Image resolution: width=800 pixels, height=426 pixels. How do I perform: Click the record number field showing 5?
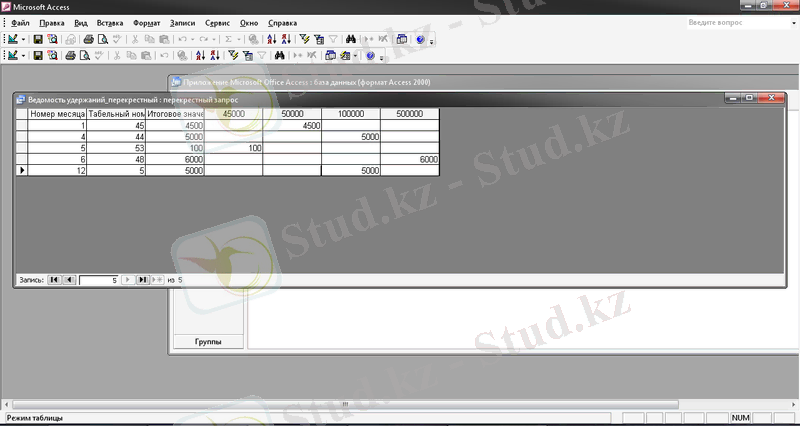pos(98,280)
